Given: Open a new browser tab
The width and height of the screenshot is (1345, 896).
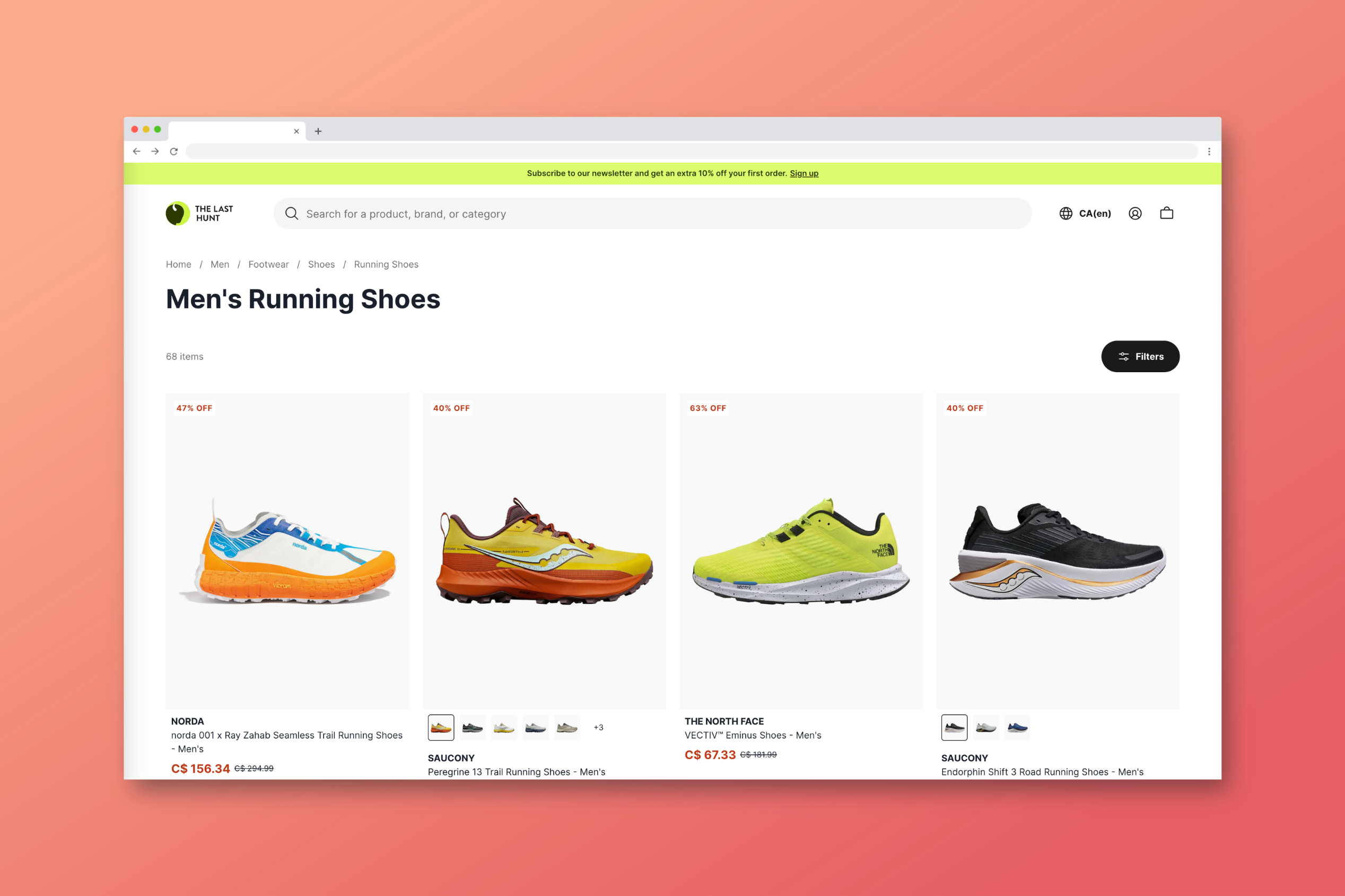Looking at the screenshot, I should (x=318, y=131).
